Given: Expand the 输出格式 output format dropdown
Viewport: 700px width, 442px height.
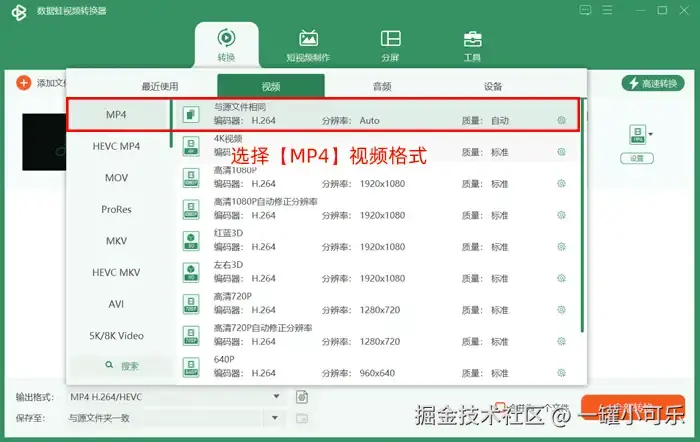Looking at the screenshot, I should (x=276, y=396).
